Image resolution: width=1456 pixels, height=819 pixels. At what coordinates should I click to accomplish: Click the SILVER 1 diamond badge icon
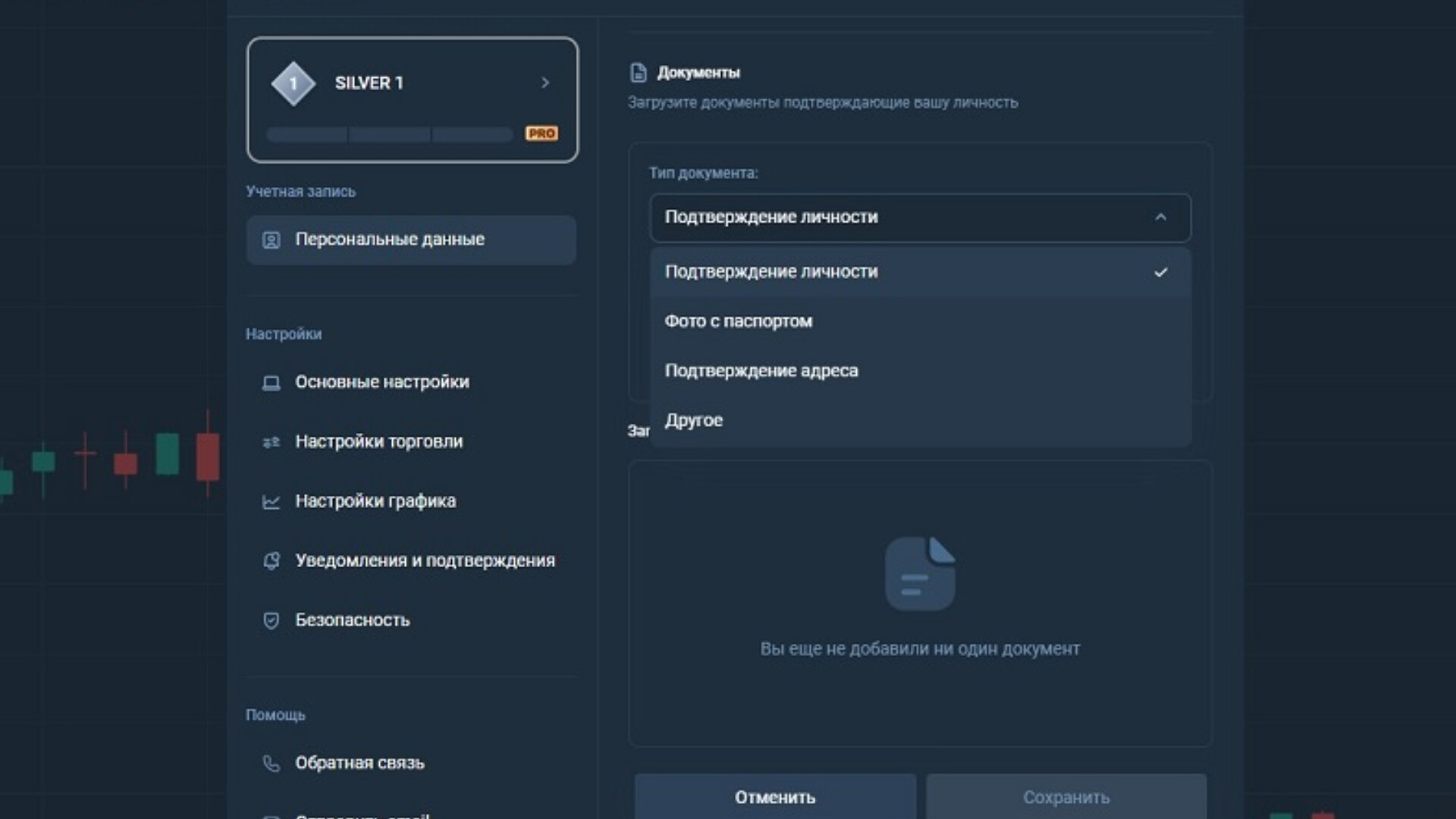tap(293, 83)
